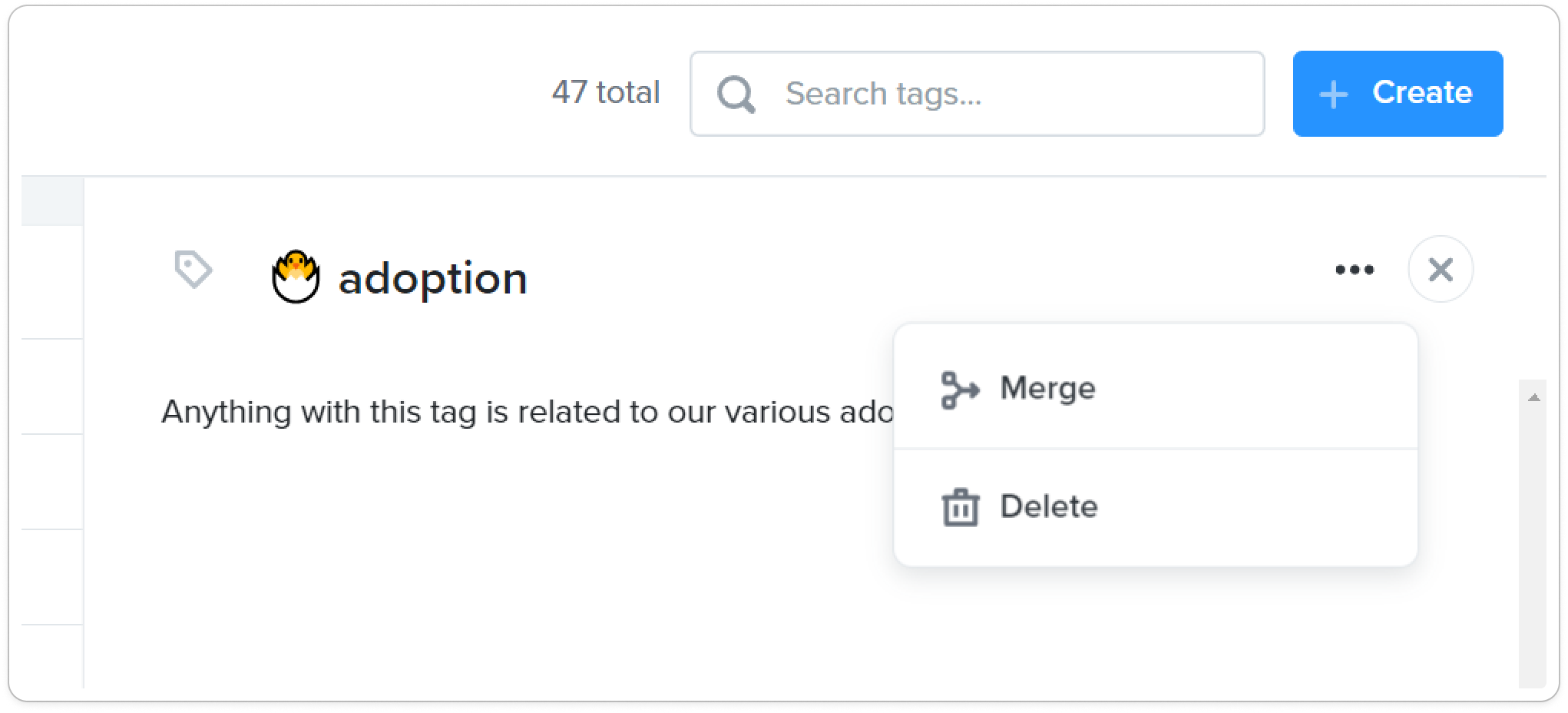This screenshot has width=1568, height=713.
Task: Click the Delete trash can icon
Action: click(x=960, y=507)
